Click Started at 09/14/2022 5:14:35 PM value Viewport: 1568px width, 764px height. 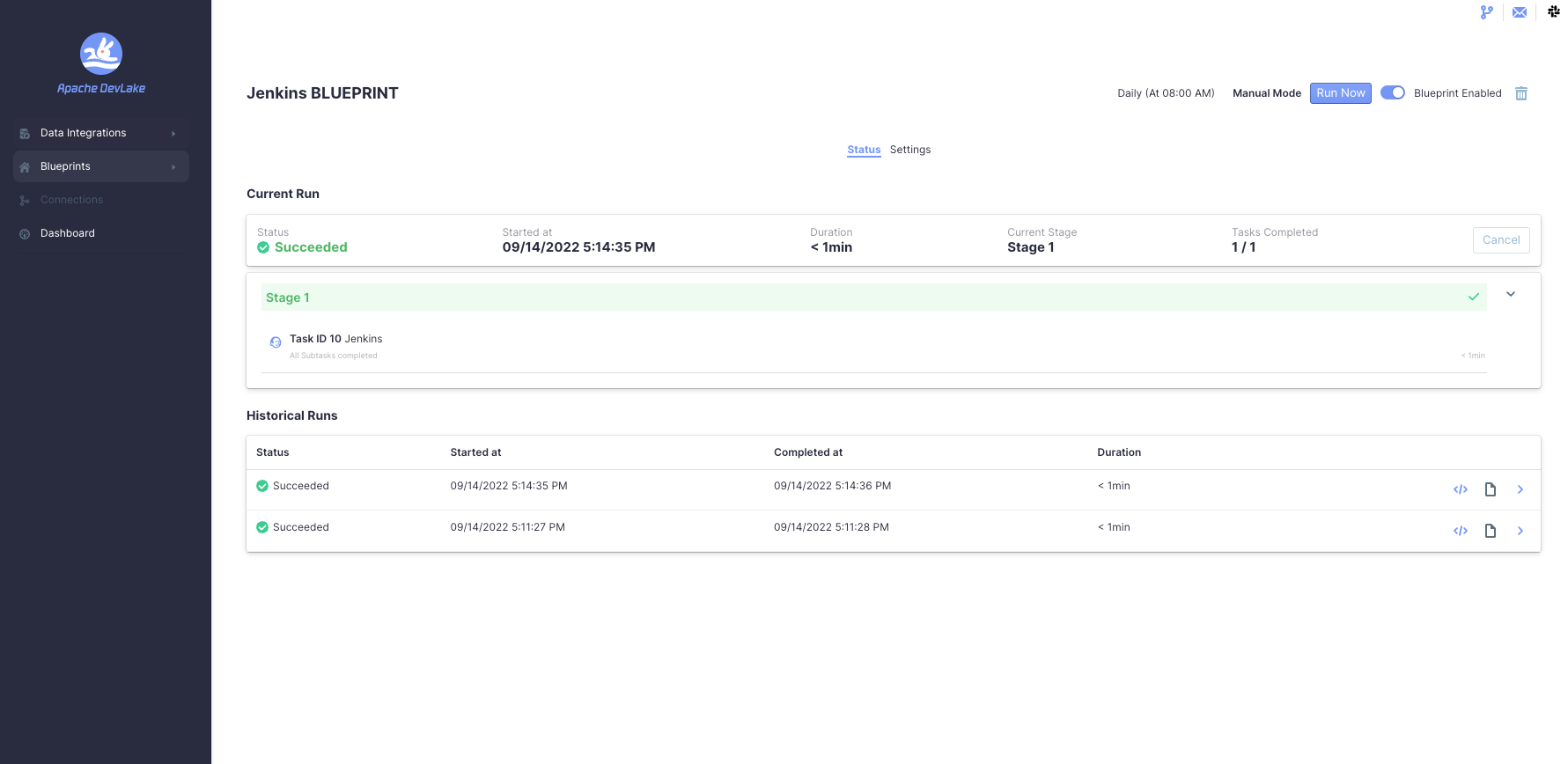point(578,247)
